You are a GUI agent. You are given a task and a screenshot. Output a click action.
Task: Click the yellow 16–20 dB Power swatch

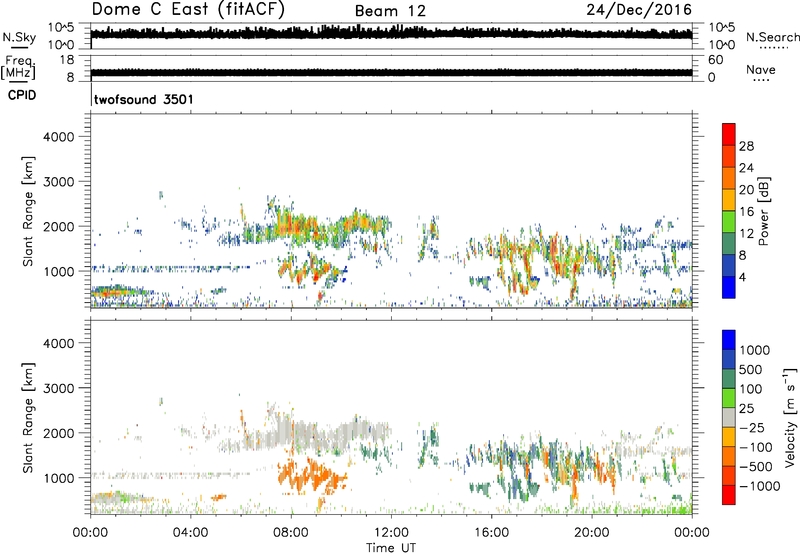point(729,199)
